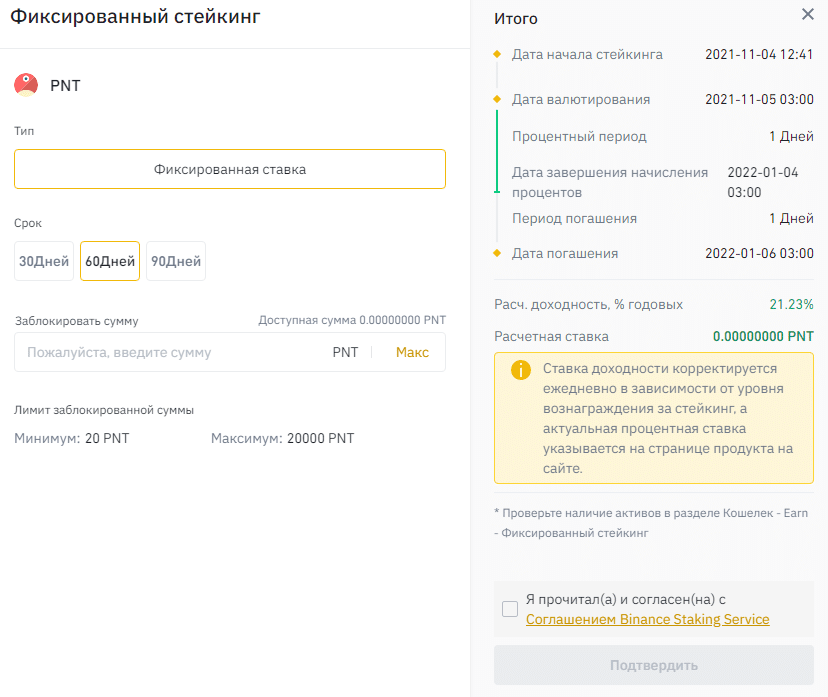Click the Доступная сумма available balance text
The width and height of the screenshot is (828, 697).
pos(352,320)
